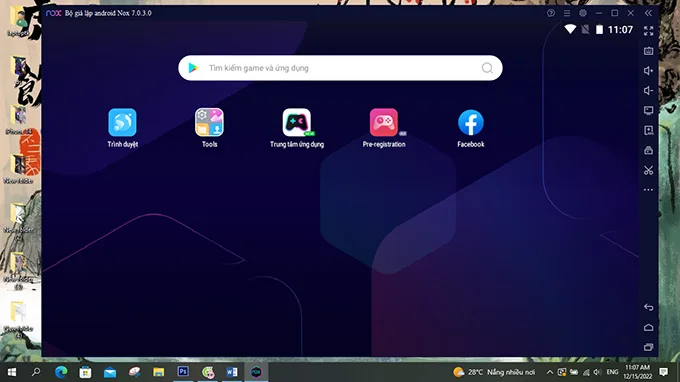Click the 11:07 clock in Android status bar
680x382 pixels.
coord(620,29)
